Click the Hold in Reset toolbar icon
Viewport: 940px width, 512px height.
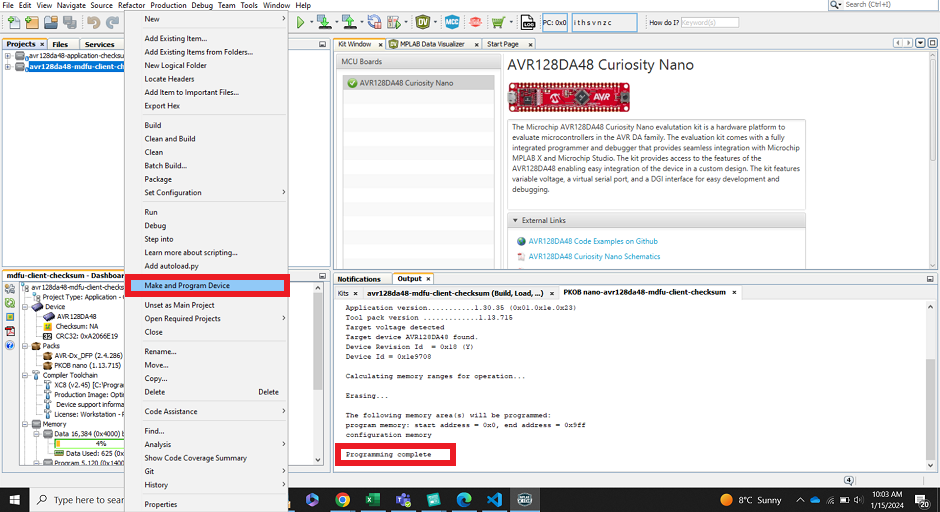click(374, 23)
